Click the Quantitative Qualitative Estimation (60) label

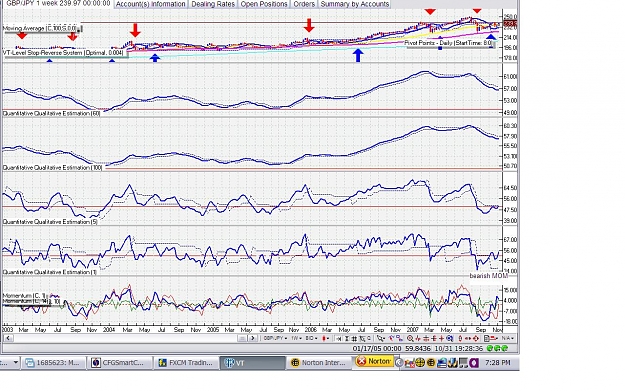click(x=51, y=114)
